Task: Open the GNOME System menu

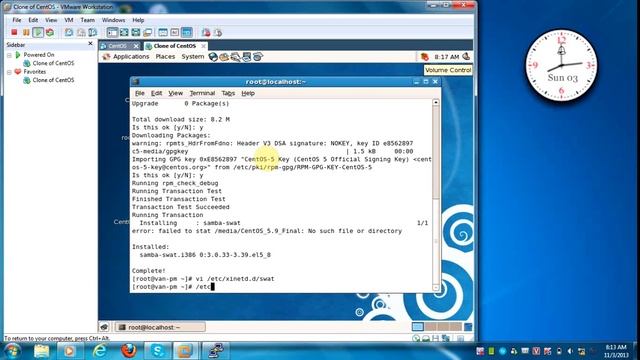Action: 193,57
